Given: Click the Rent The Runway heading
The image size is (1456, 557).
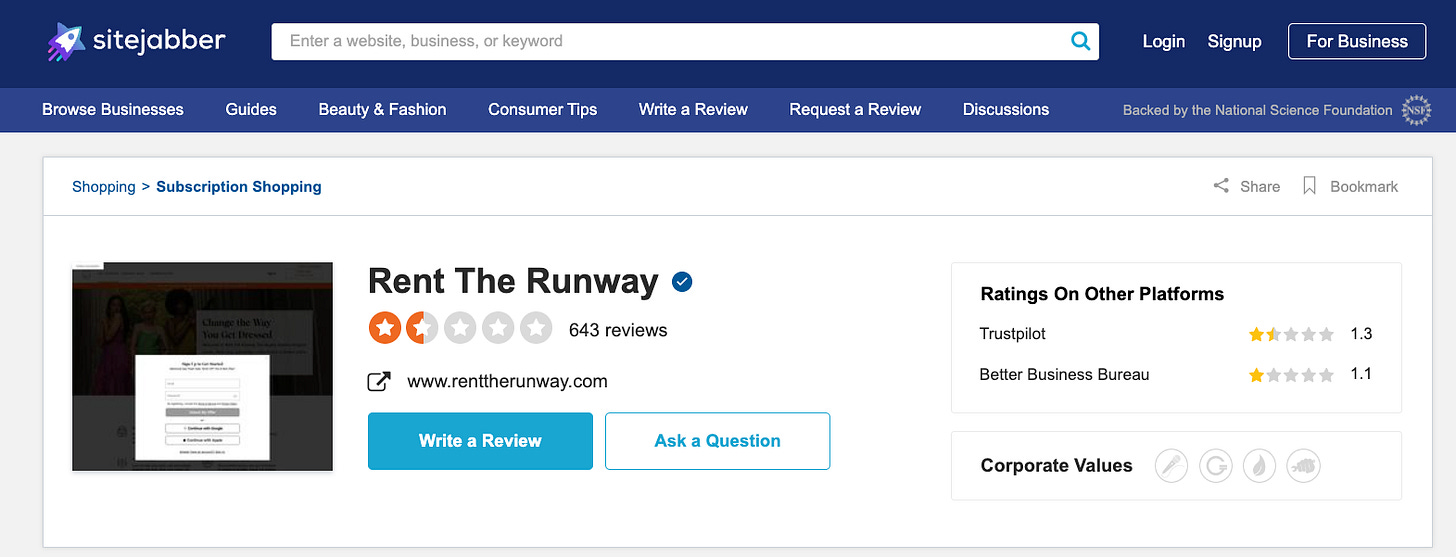Looking at the screenshot, I should point(513,282).
